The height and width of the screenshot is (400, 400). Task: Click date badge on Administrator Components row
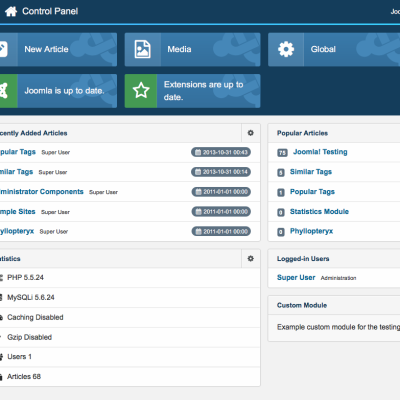(x=221, y=192)
